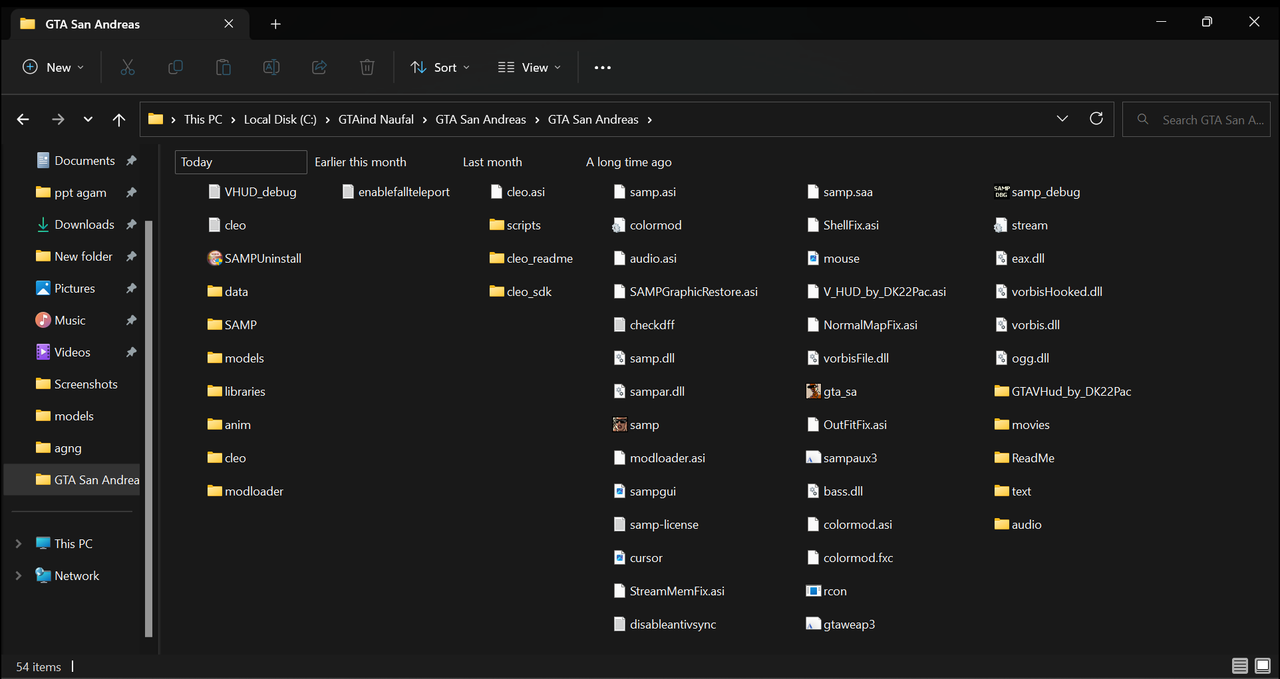Open the New item dropdown
This screenshot has height=679, width=1280.
(x=53, y=67)
